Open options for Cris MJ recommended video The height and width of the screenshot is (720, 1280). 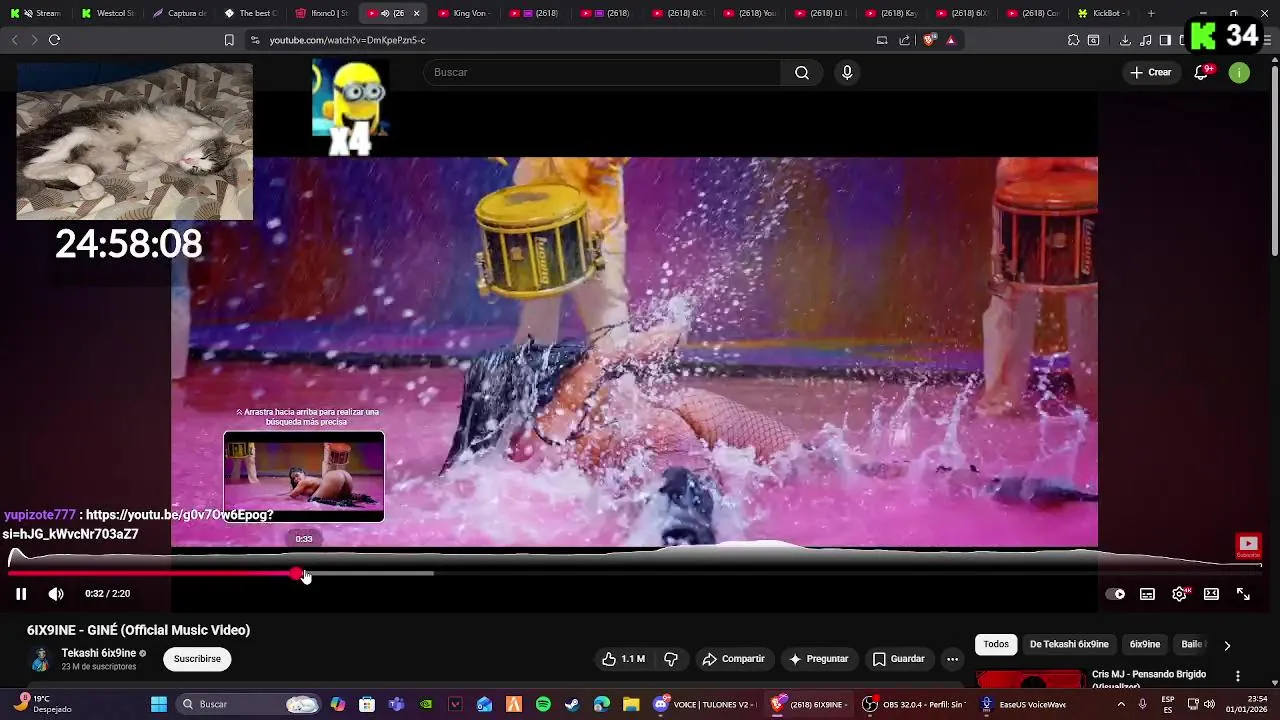pos(1238,677)
